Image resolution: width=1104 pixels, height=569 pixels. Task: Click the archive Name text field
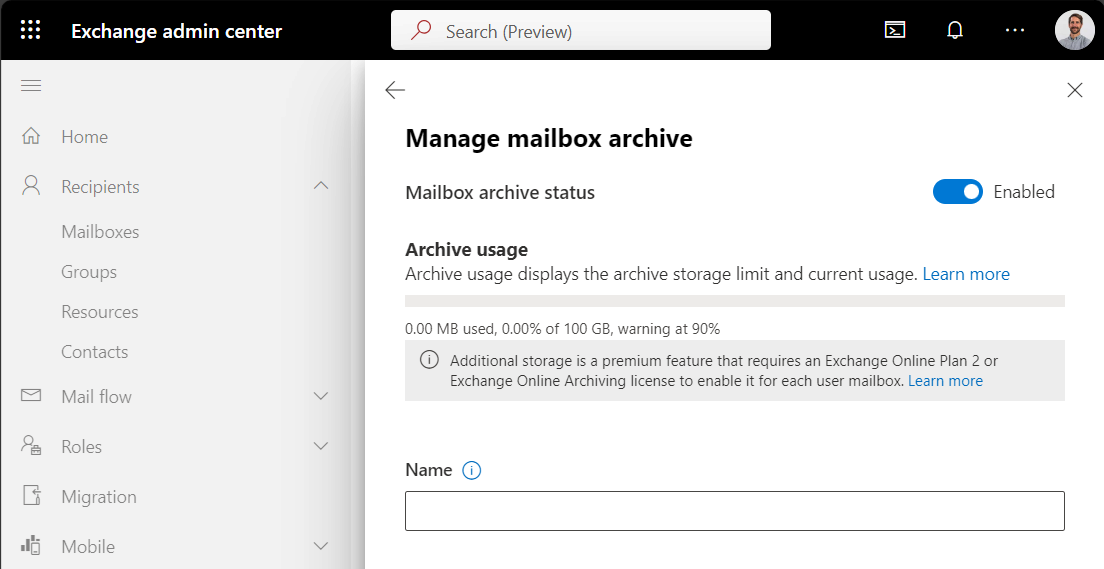[734, 510]
